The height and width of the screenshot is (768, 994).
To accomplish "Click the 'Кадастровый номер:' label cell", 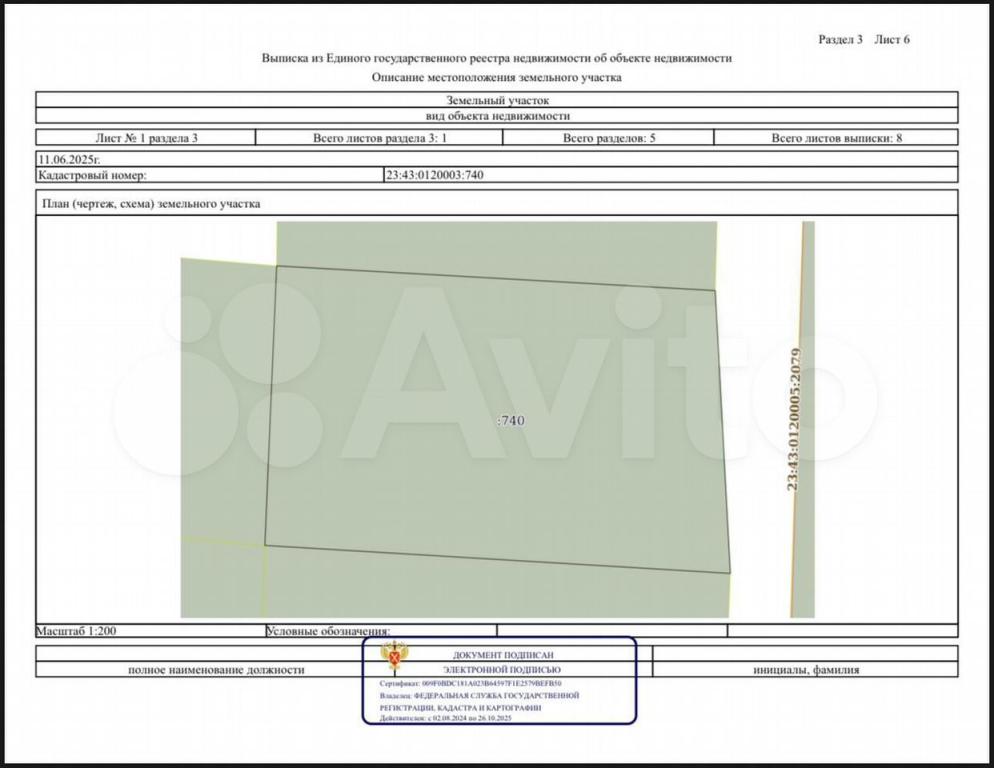I will (92, 175).
